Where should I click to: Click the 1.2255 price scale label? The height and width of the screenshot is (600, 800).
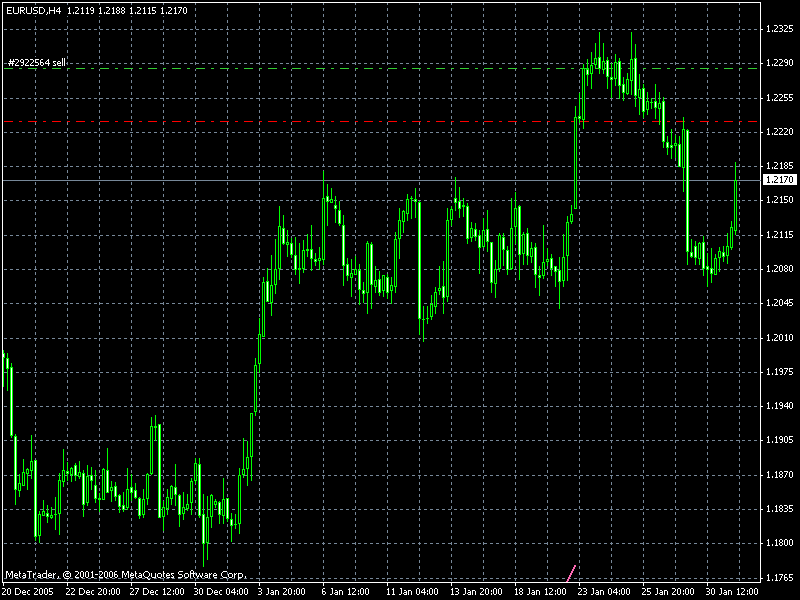(780, 97)
